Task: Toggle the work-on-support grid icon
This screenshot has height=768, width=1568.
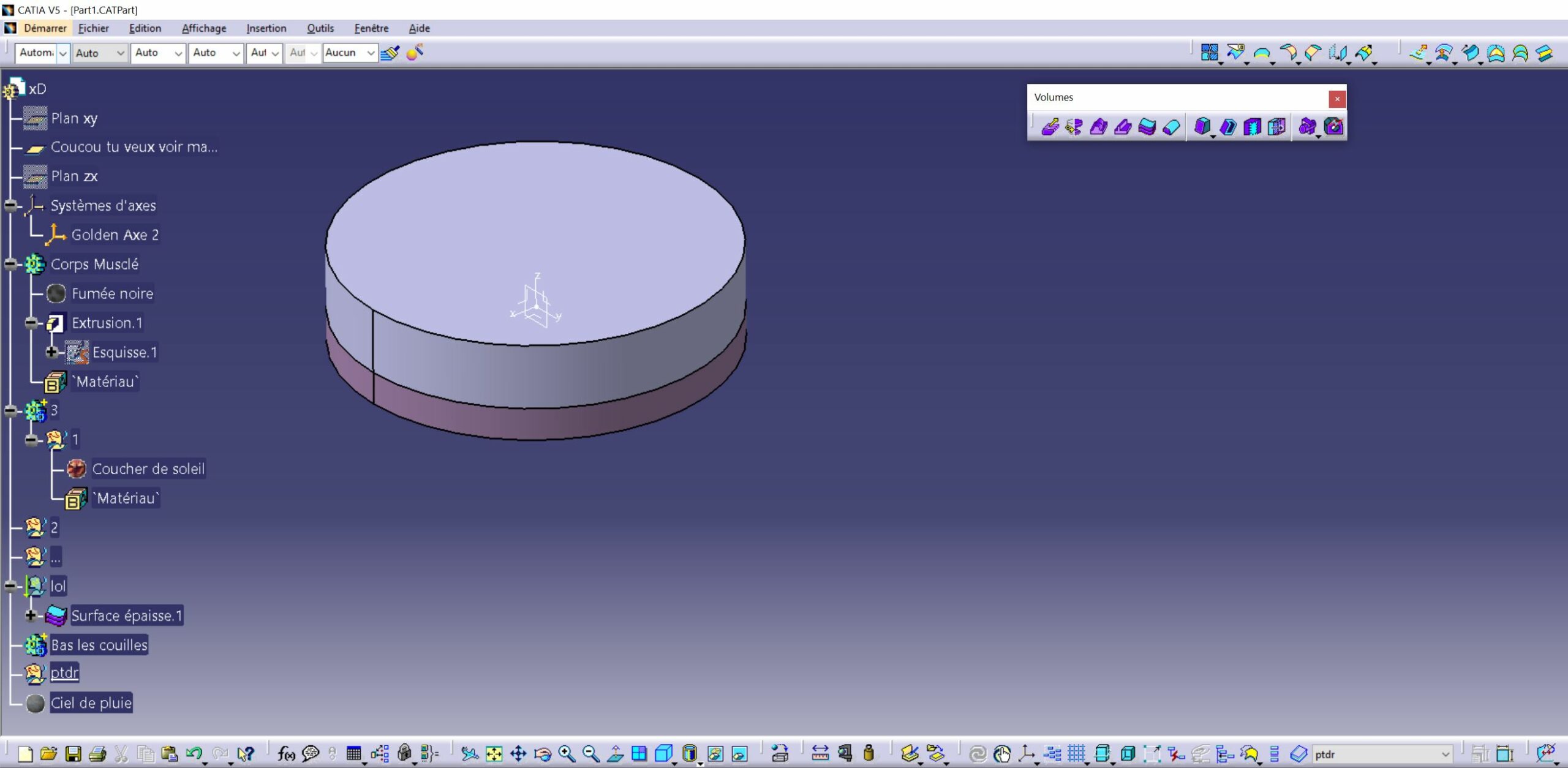Action: [x=1076, y=753]
